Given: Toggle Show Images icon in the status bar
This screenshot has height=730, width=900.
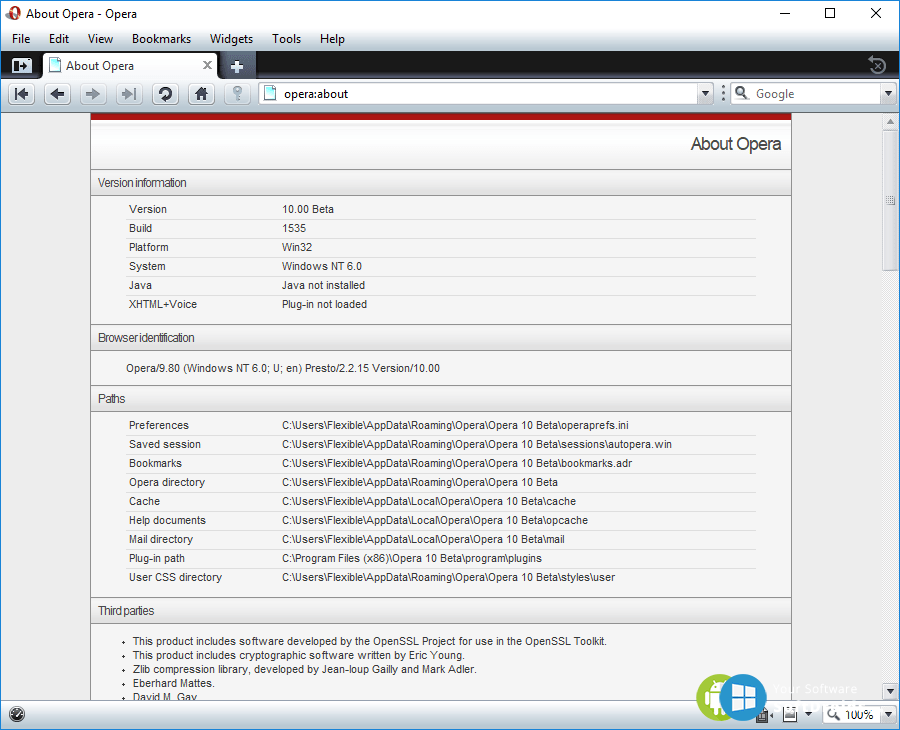Looking at the screenshot, I should click(x=790, y=715).
